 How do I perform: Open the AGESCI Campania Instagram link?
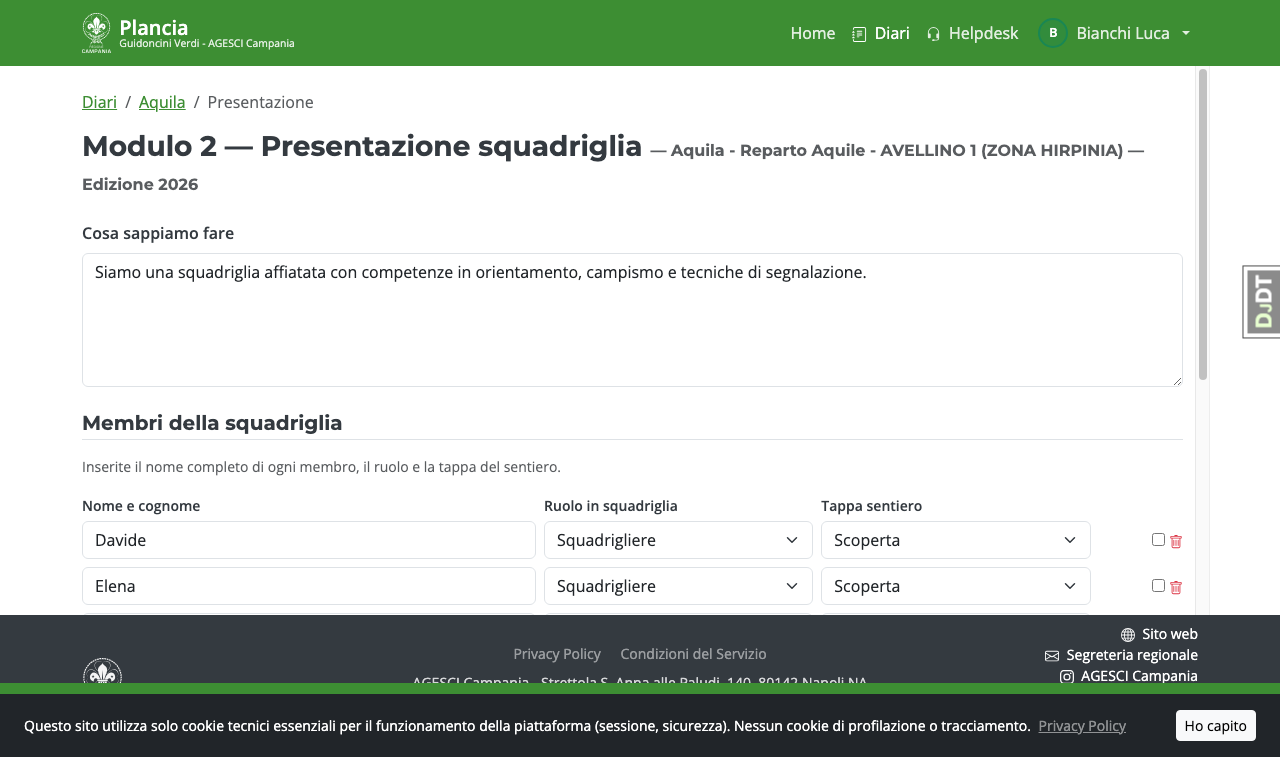point(1129,676)
